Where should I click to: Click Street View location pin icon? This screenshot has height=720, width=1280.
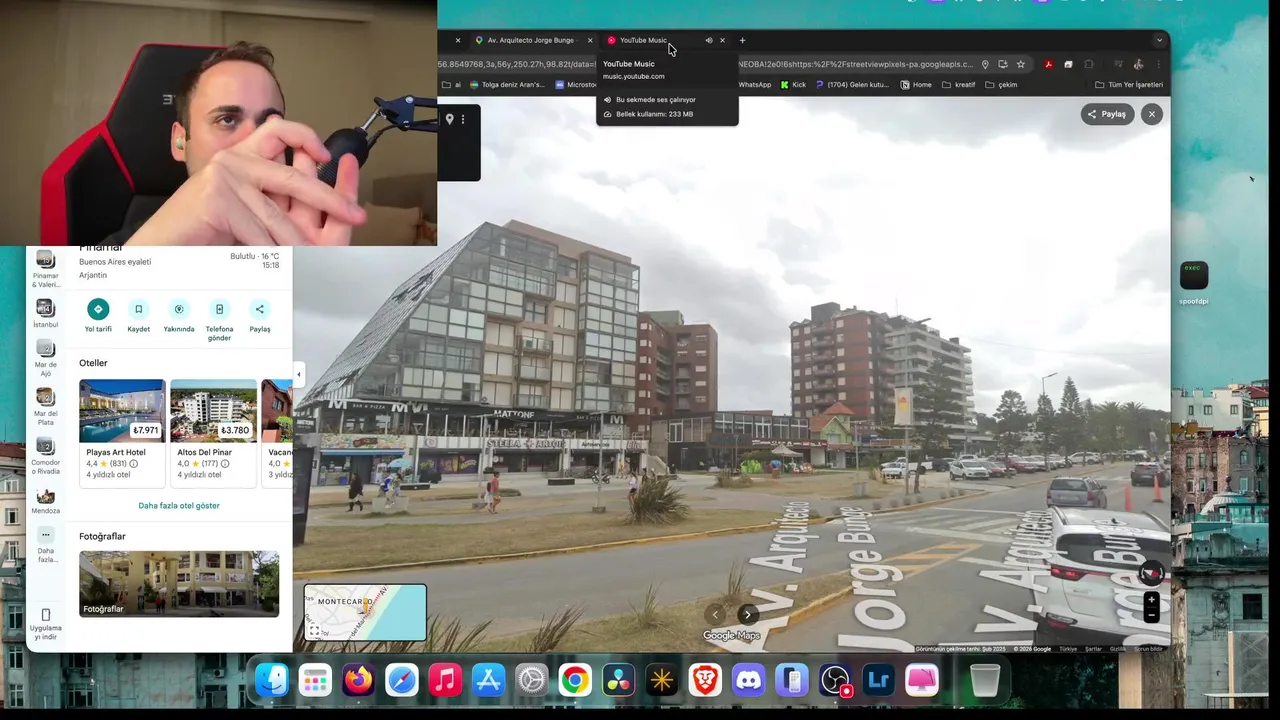coord(449,120)
